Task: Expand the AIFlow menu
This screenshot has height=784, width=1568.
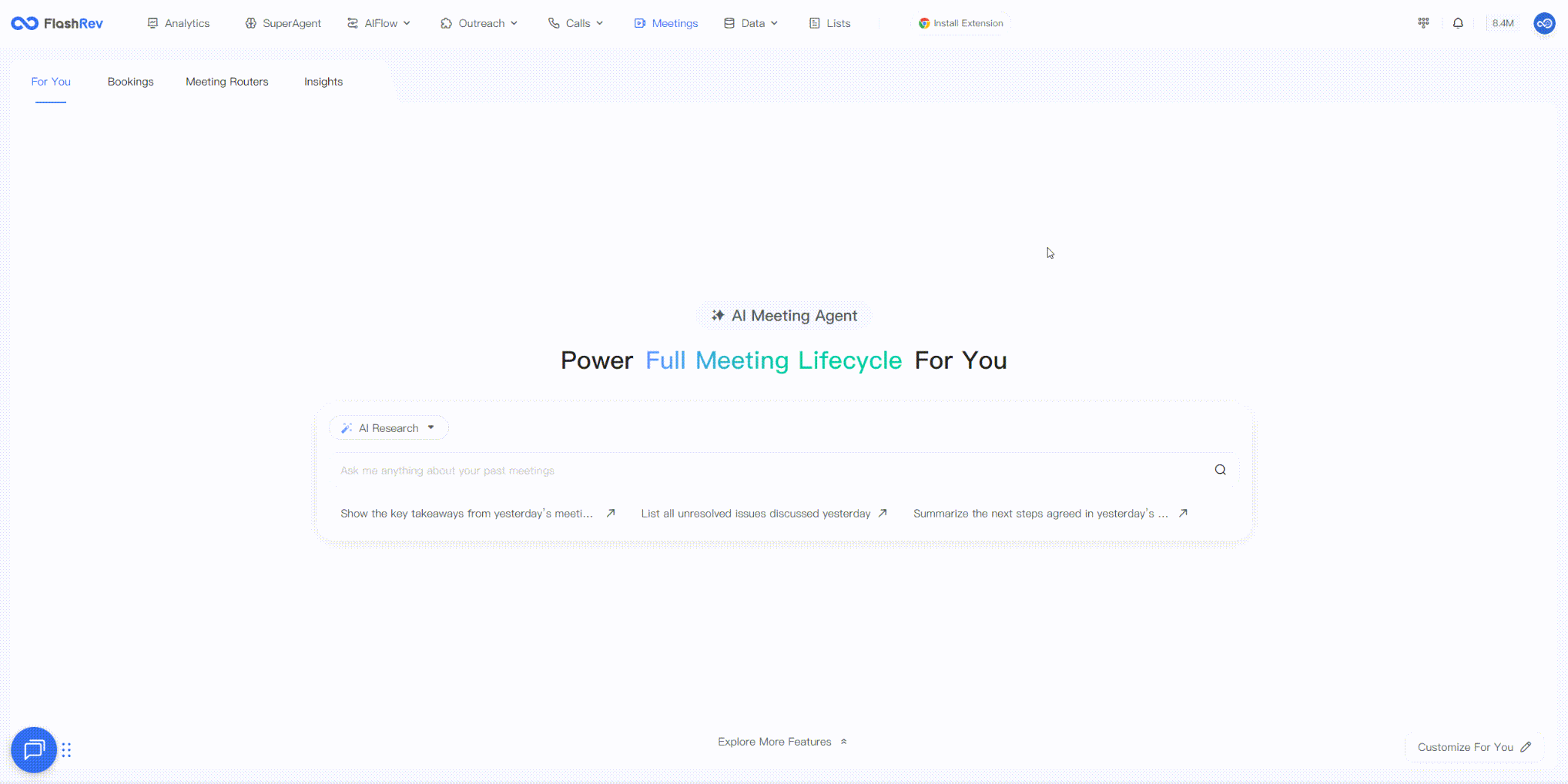Action: click(378, 23)
